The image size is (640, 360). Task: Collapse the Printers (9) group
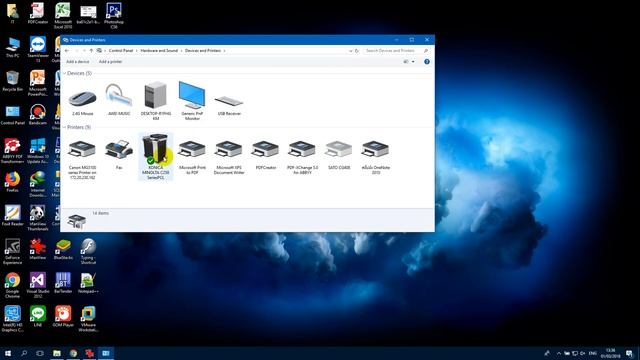pyautogui.click(x=64, y=127)
